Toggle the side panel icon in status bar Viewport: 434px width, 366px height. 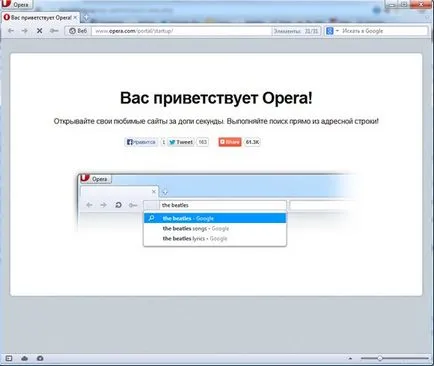(x=9, y=358)
